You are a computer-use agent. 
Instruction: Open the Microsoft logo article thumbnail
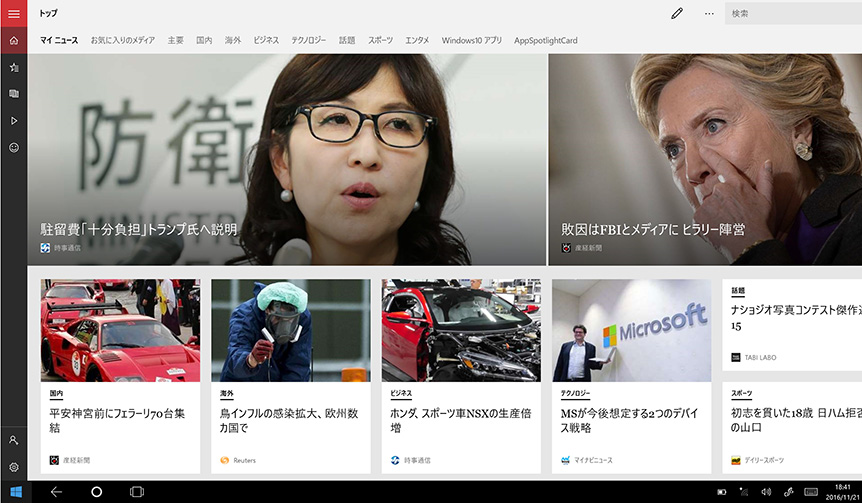click(x=631, y=330)
